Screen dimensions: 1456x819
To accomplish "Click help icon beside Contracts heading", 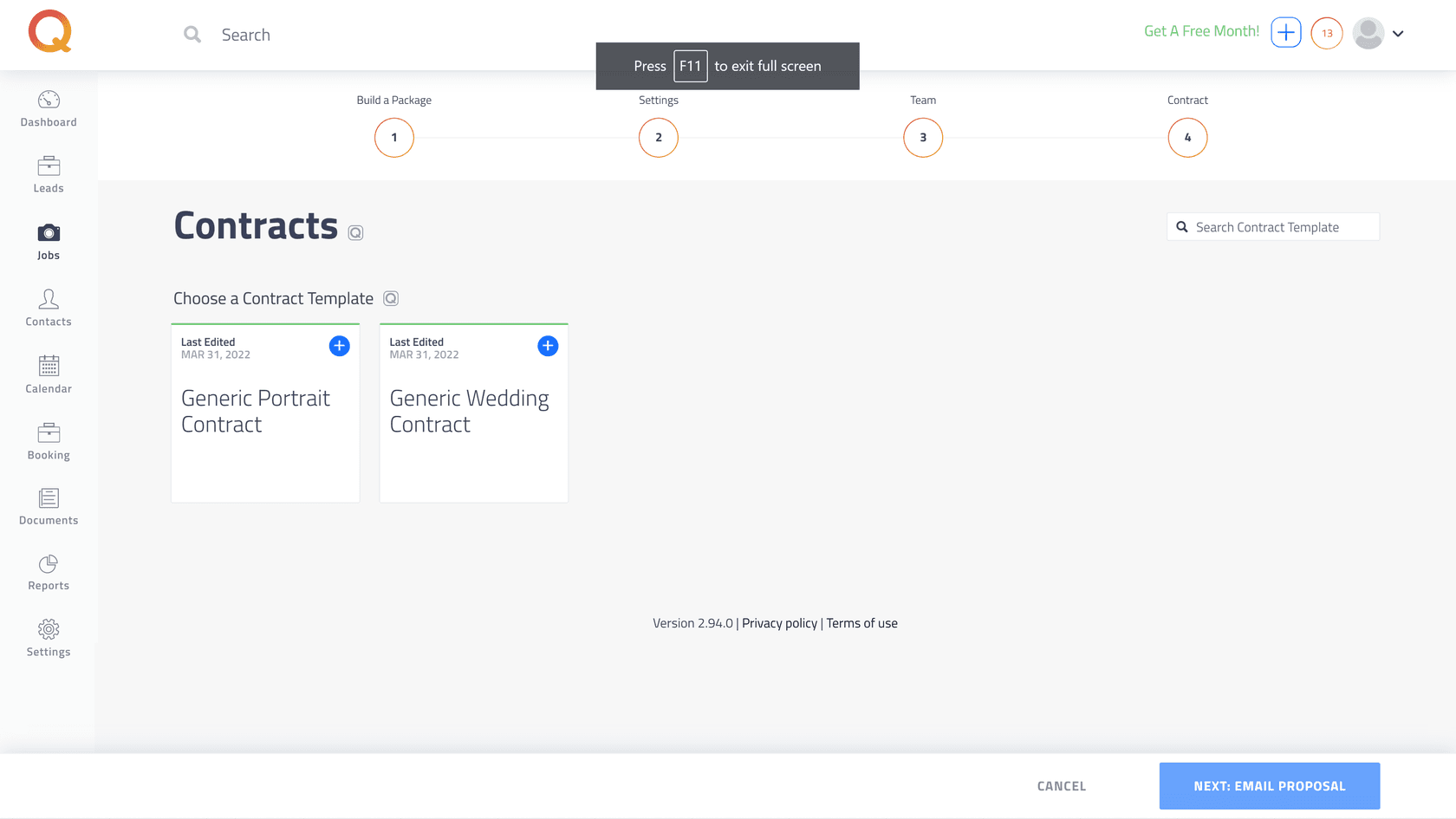I will (x=355, y=232).
